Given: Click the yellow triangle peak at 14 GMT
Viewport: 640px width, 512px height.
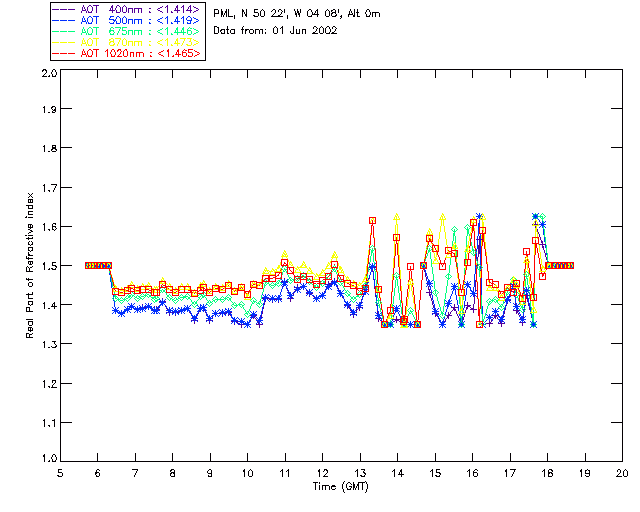Looking at the screenshot, I should click(396, 217).
